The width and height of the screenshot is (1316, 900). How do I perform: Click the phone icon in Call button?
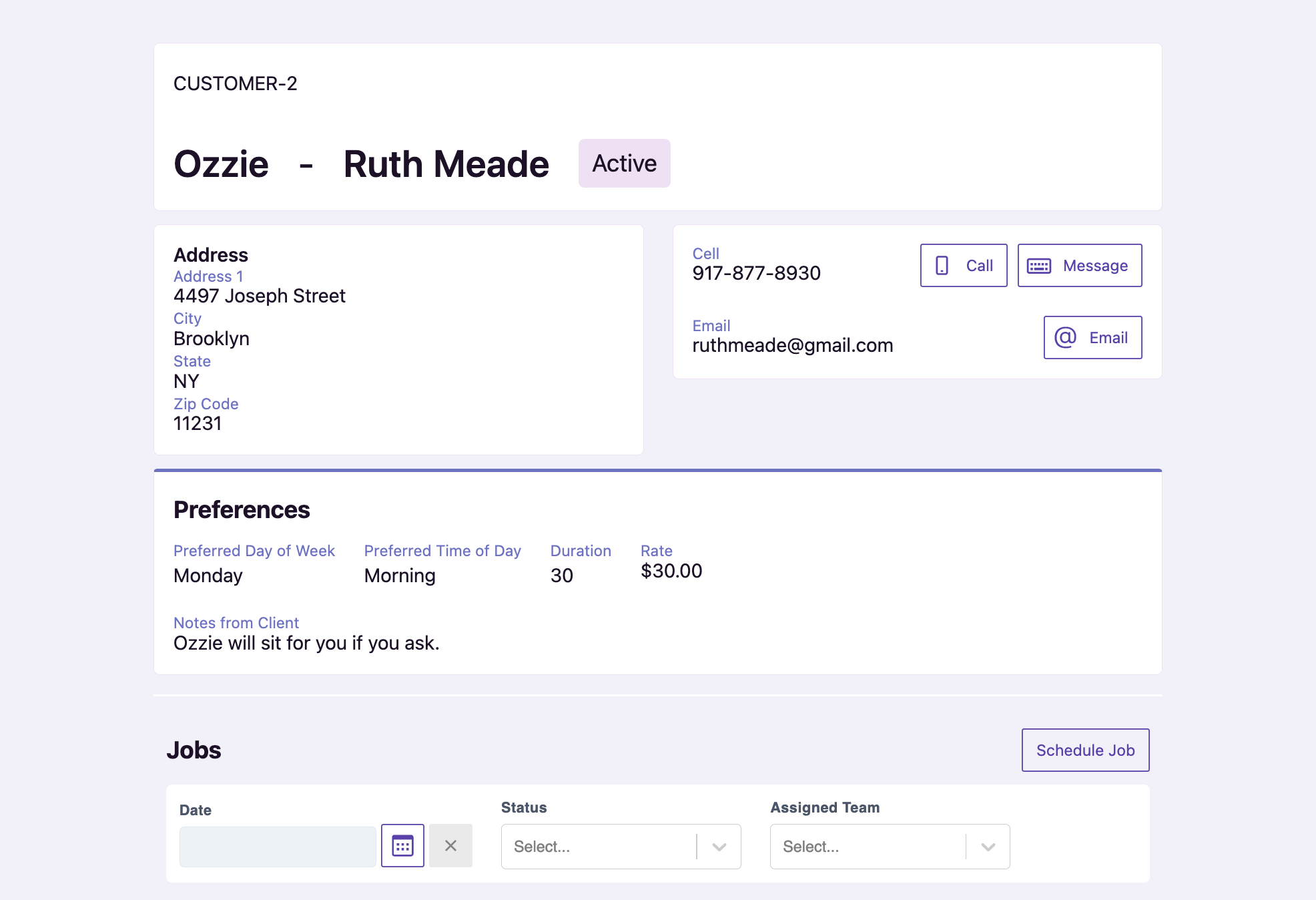942,266
